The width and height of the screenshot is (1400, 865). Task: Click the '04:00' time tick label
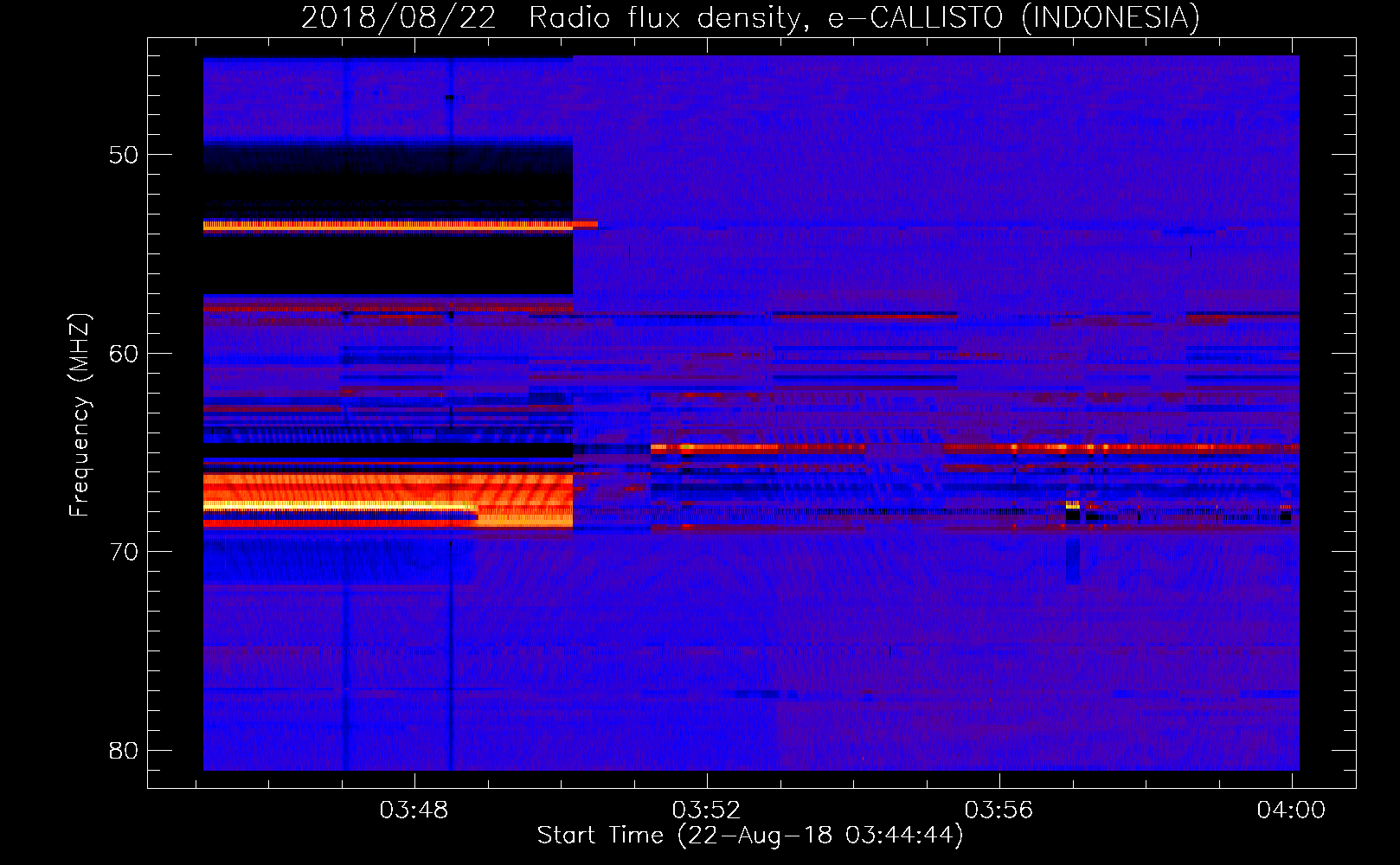[x=1291, y=810]
